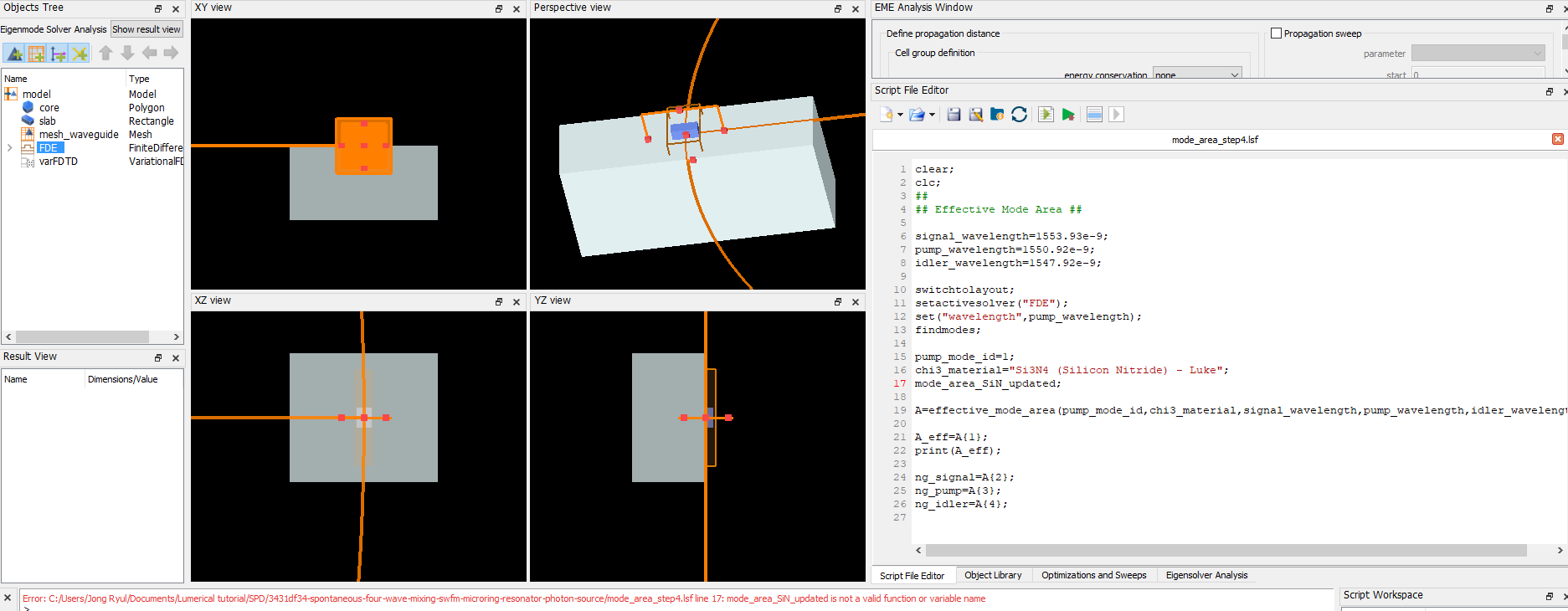
Task: Open energy conservation dropdown
Action: pos(1197,74)
